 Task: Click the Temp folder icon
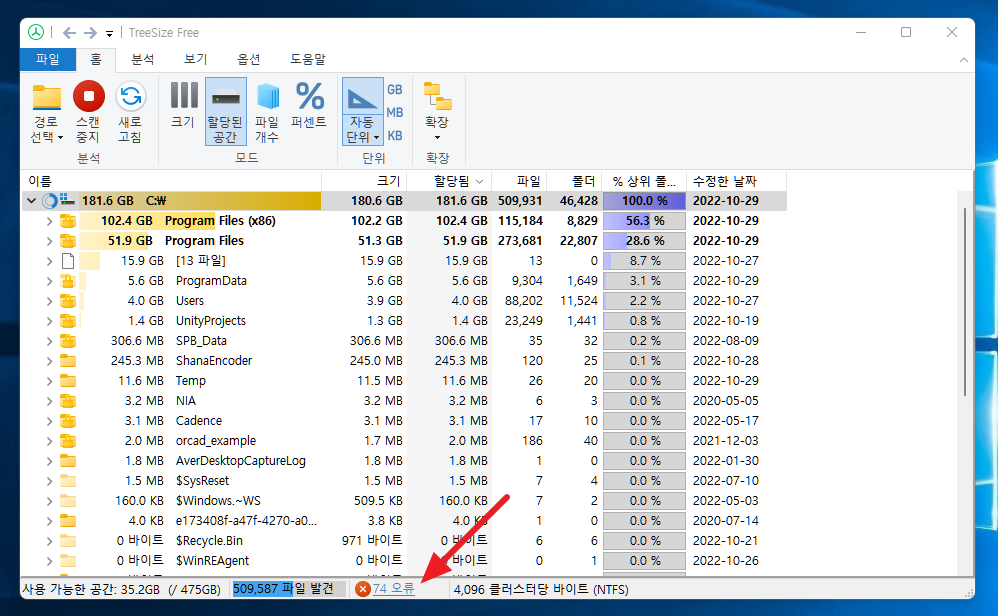click(68, 381)
